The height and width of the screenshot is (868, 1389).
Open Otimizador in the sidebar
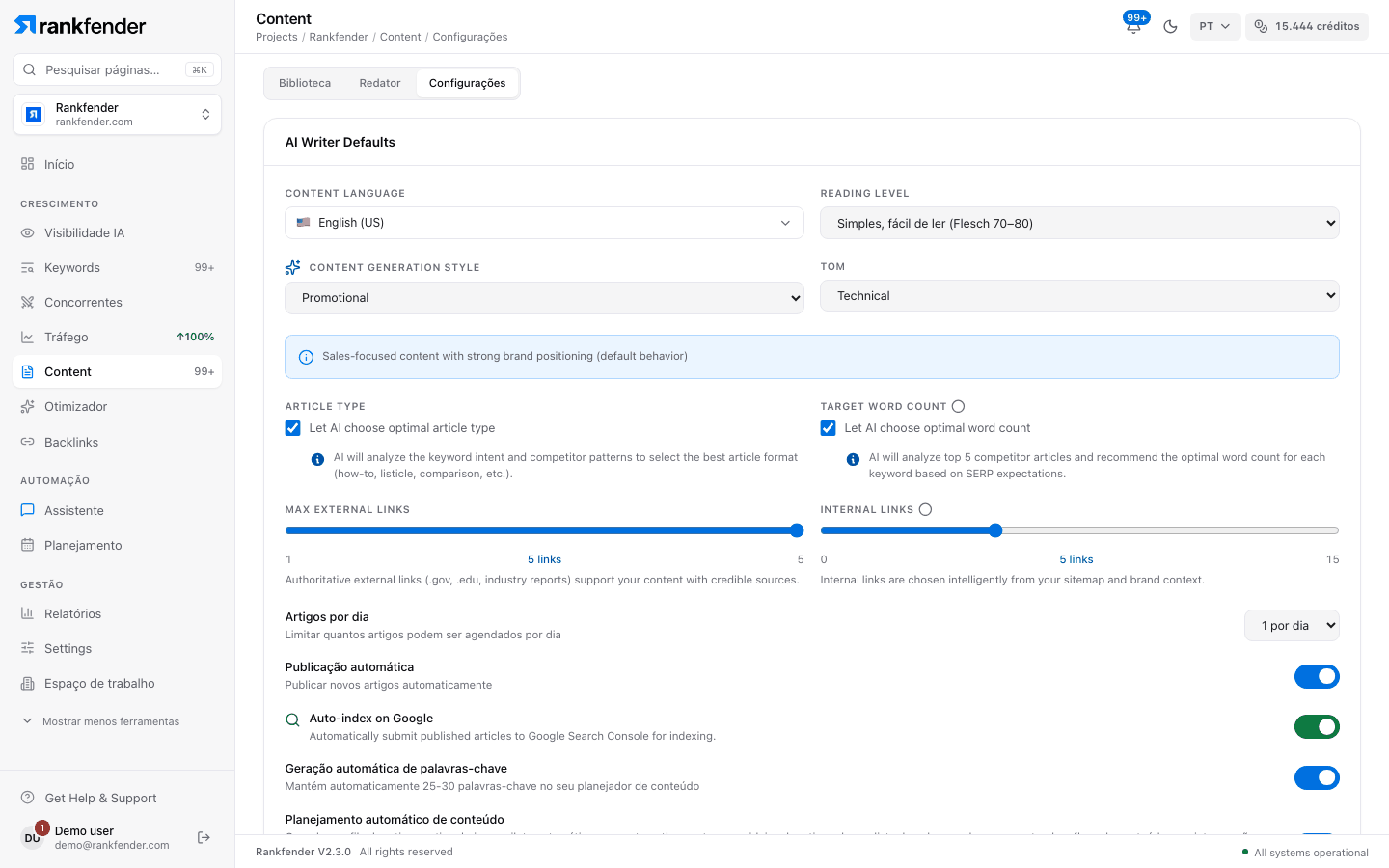click(117, 406)
